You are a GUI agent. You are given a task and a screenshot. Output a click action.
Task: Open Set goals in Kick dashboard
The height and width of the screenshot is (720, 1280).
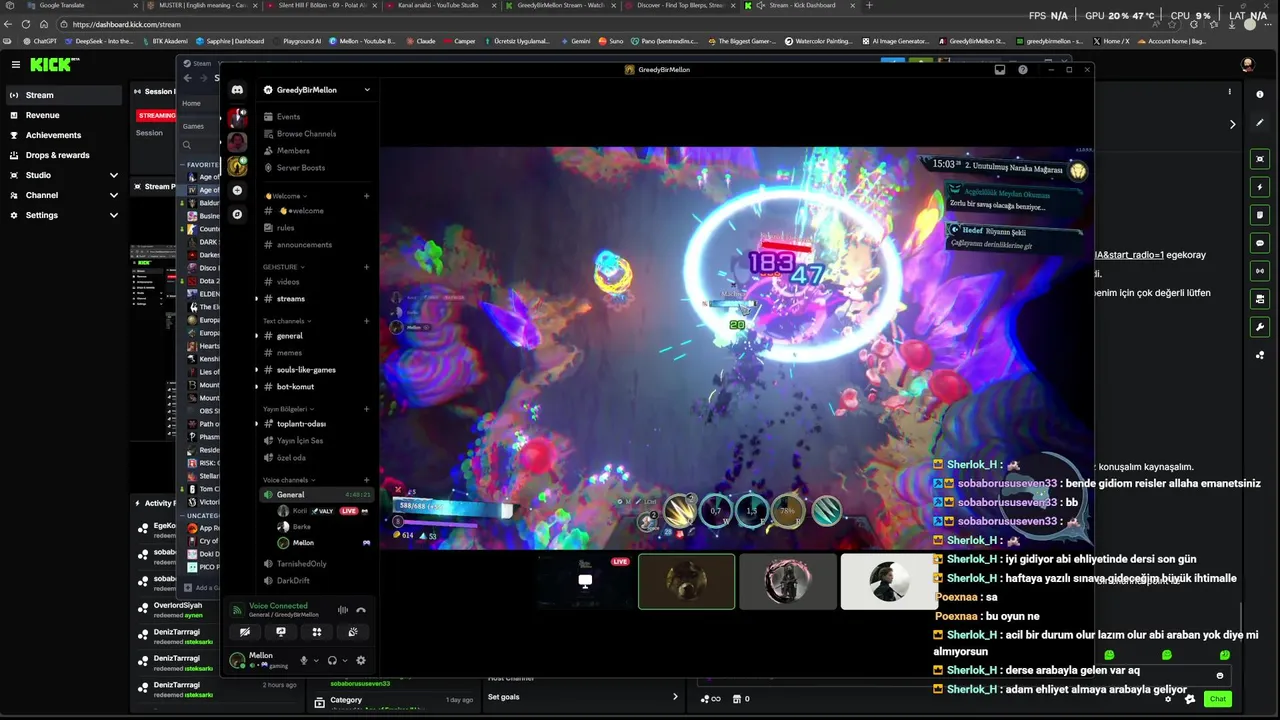(582, 697)
